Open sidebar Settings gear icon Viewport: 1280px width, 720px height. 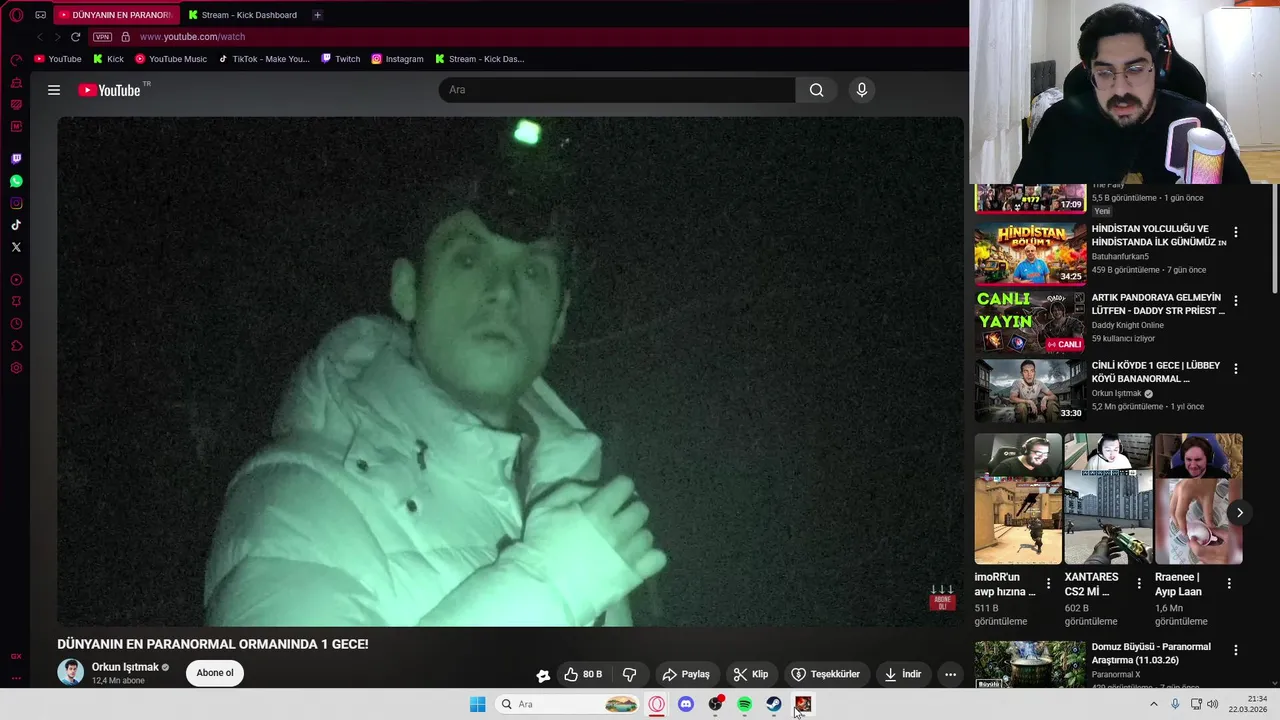[16, 368]
